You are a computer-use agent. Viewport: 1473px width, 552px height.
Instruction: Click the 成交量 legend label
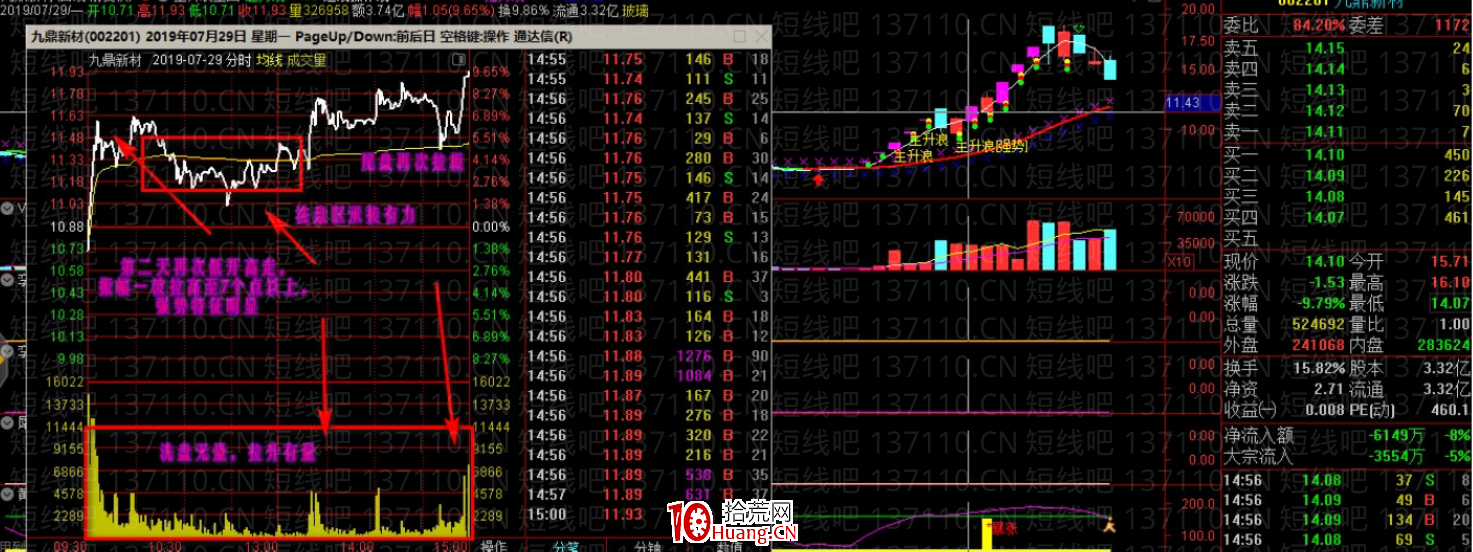(306, 60)
